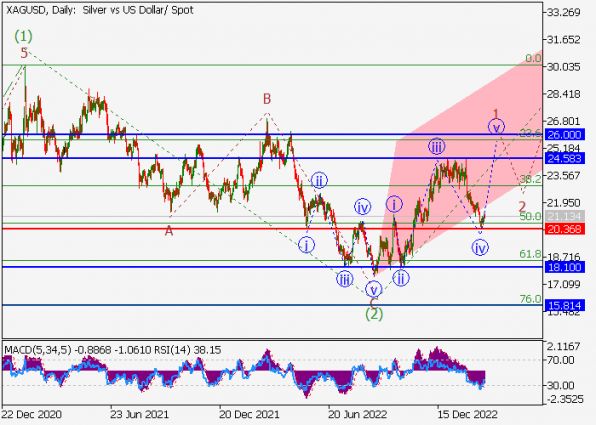Select the blue 26.000 price level tag
The height and width of the screenshot is (425, 596).
pos(564,135)
